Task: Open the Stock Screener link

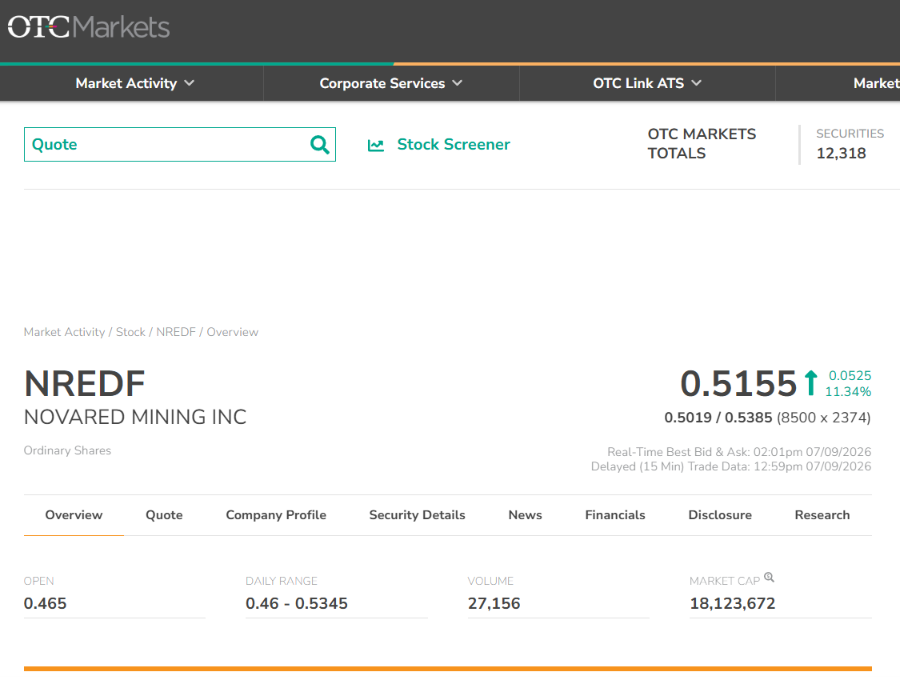Action: (453, 144)
